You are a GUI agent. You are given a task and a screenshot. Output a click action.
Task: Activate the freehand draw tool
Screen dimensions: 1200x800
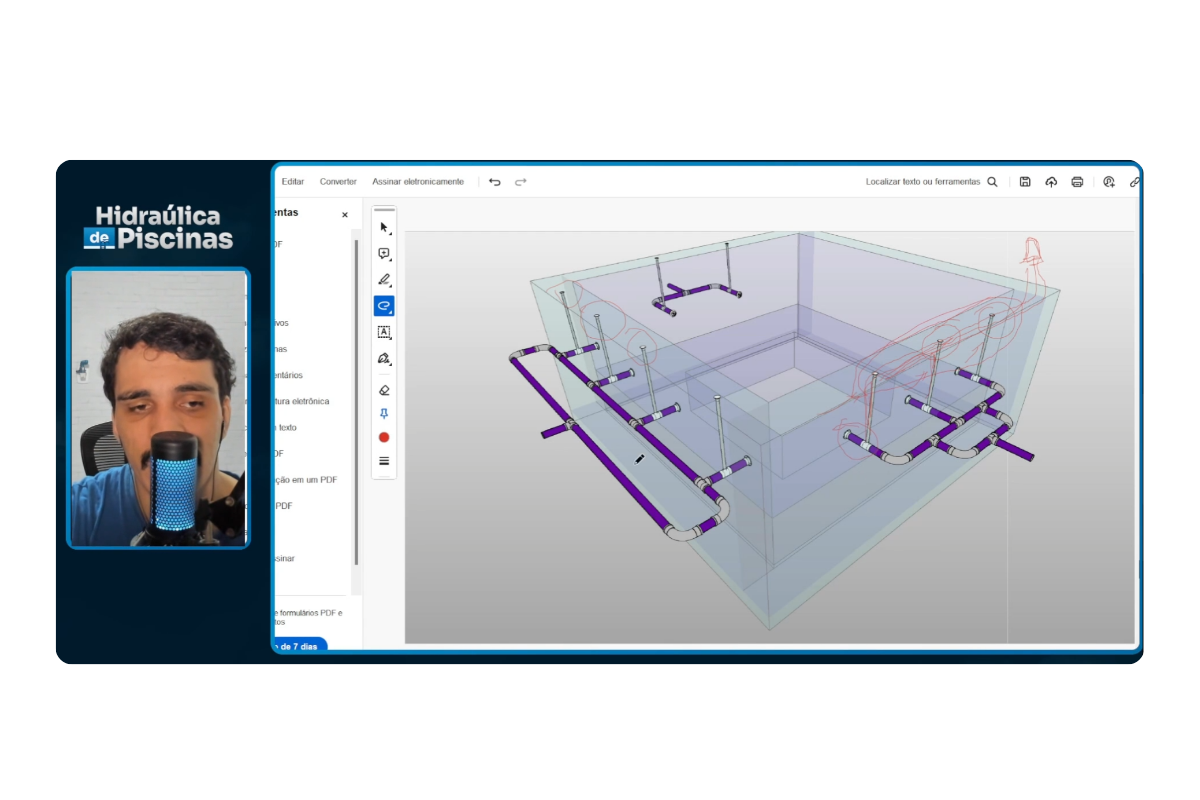384,306
